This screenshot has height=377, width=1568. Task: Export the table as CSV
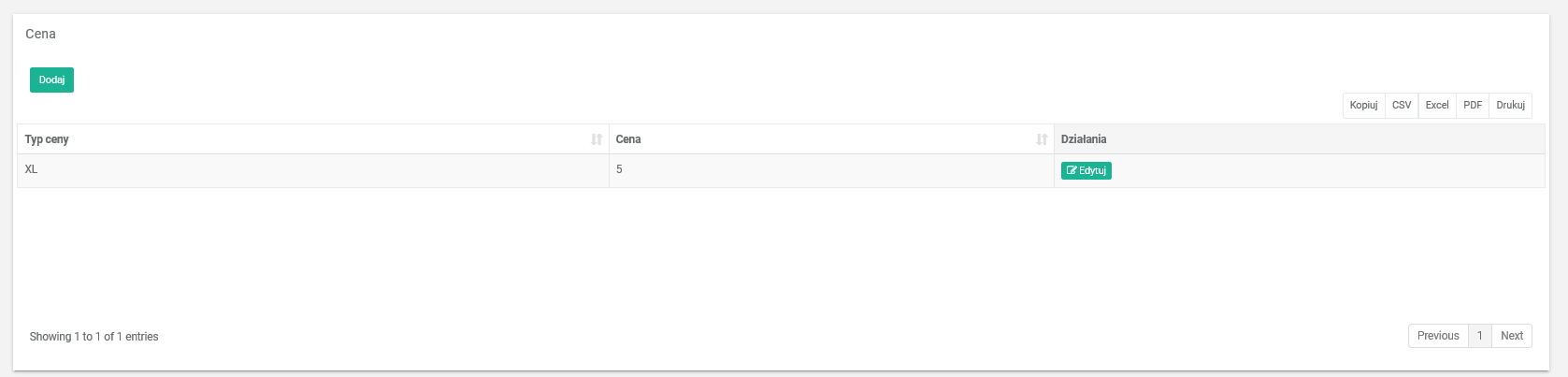[1401, 106]
